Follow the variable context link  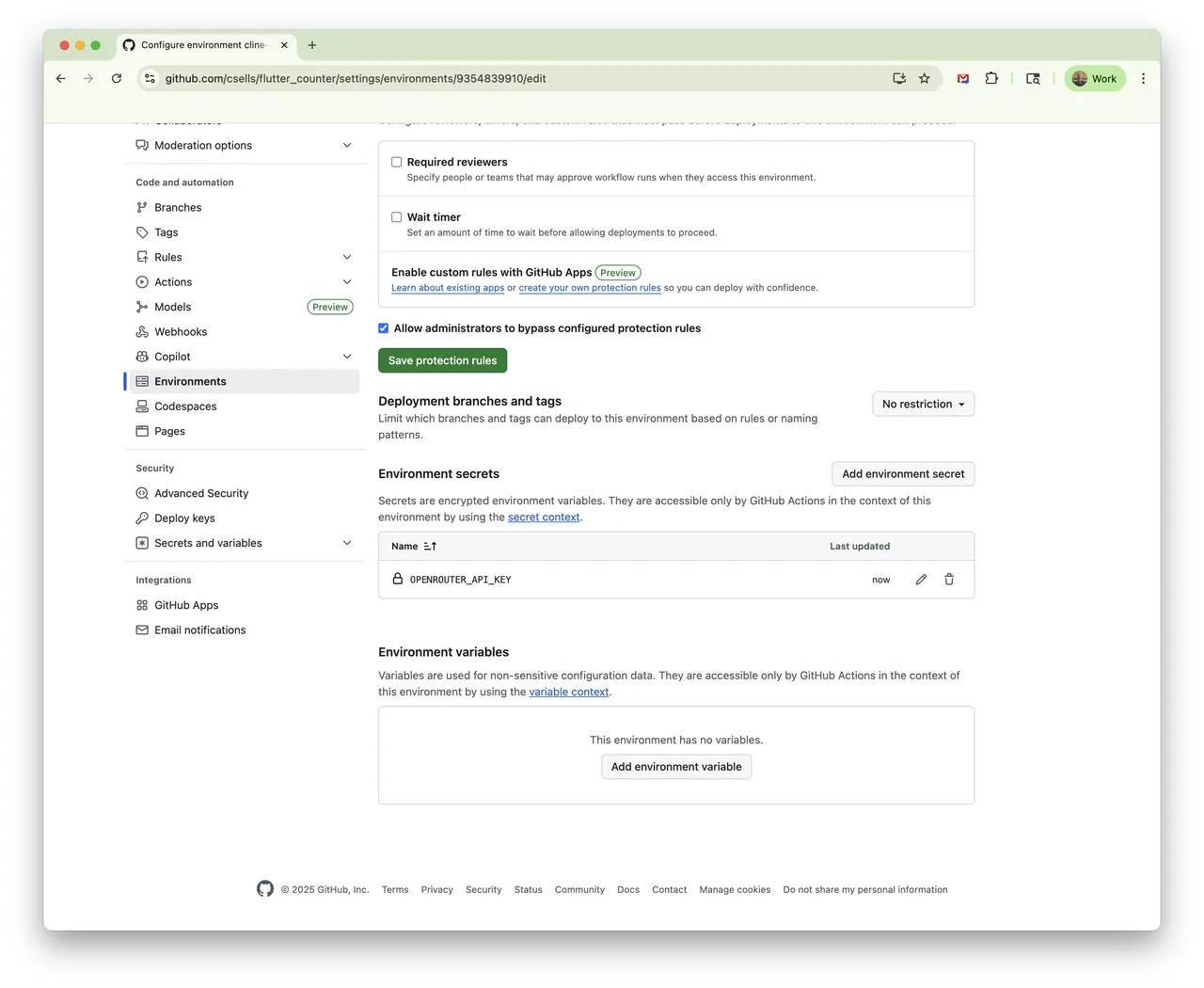(x=569, y=692)
